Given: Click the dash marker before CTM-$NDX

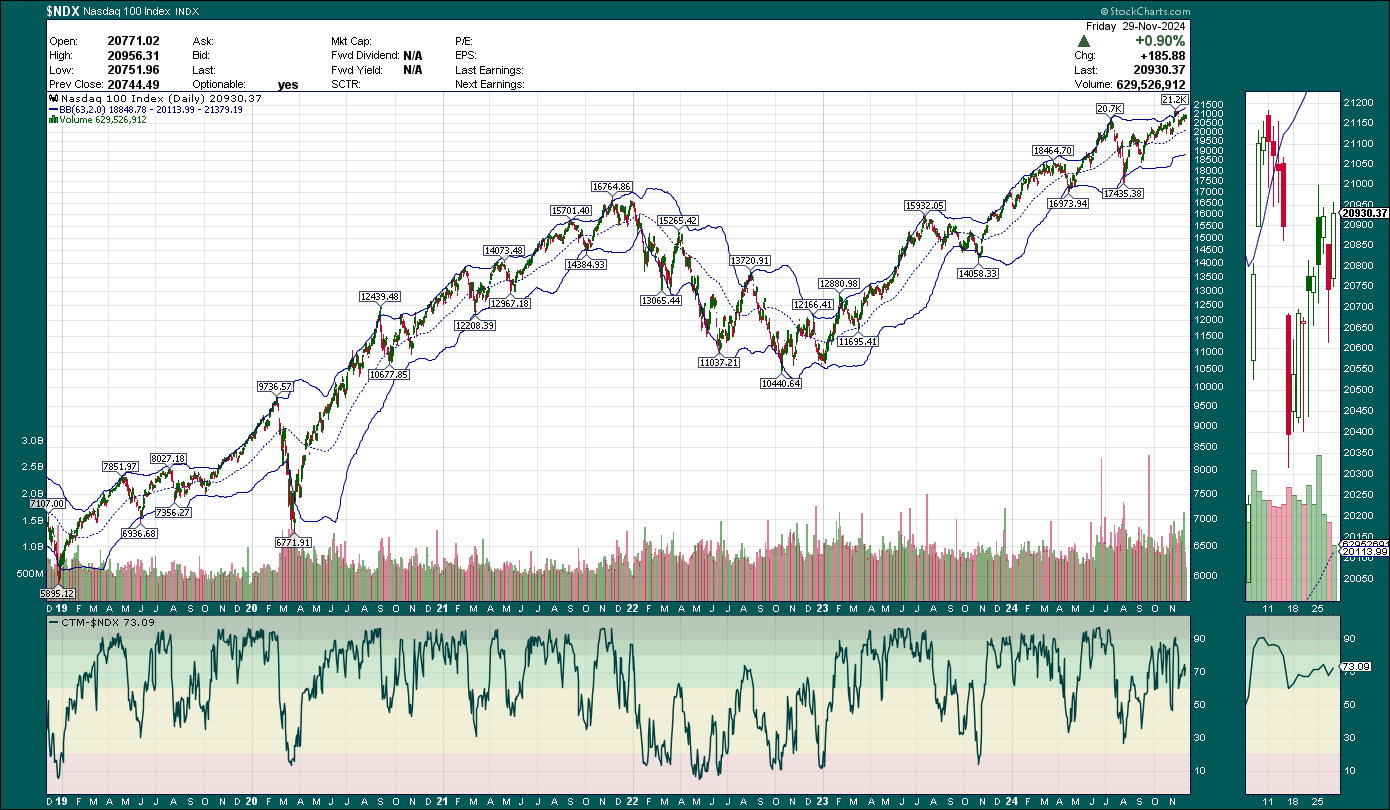Looking at the screenshot, I should tap(54, 622).
